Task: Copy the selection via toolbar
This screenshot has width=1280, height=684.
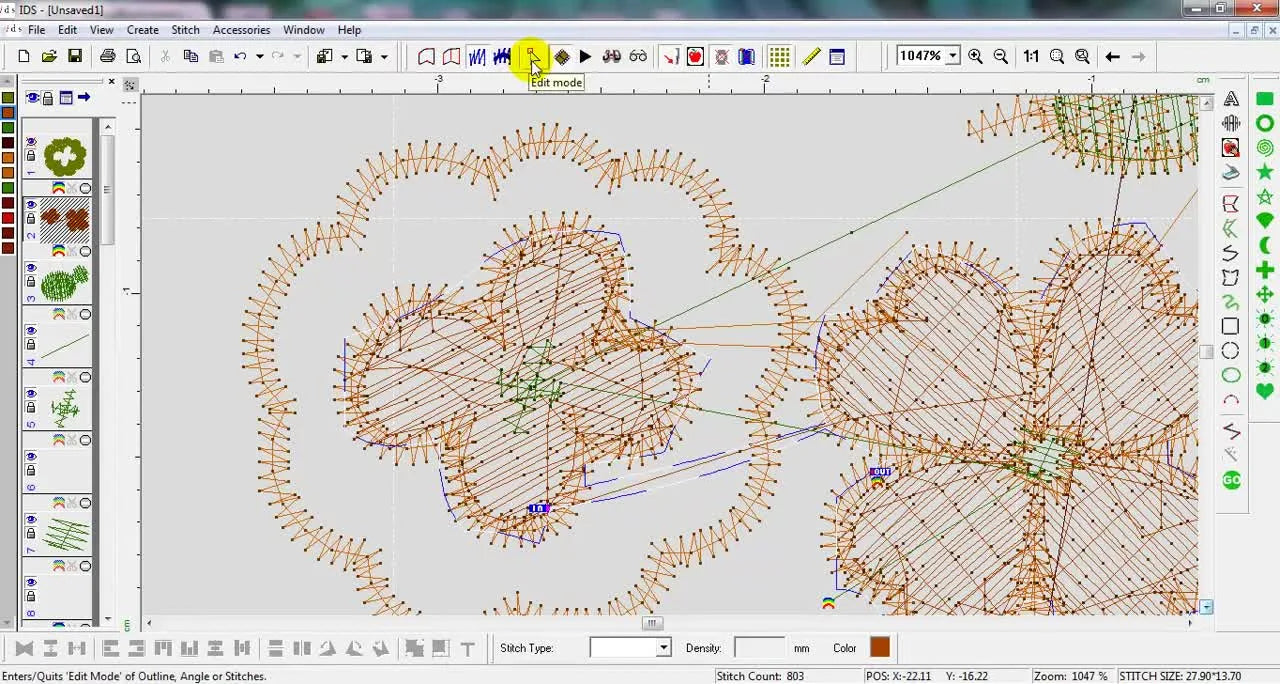Action: pos(191,57)
